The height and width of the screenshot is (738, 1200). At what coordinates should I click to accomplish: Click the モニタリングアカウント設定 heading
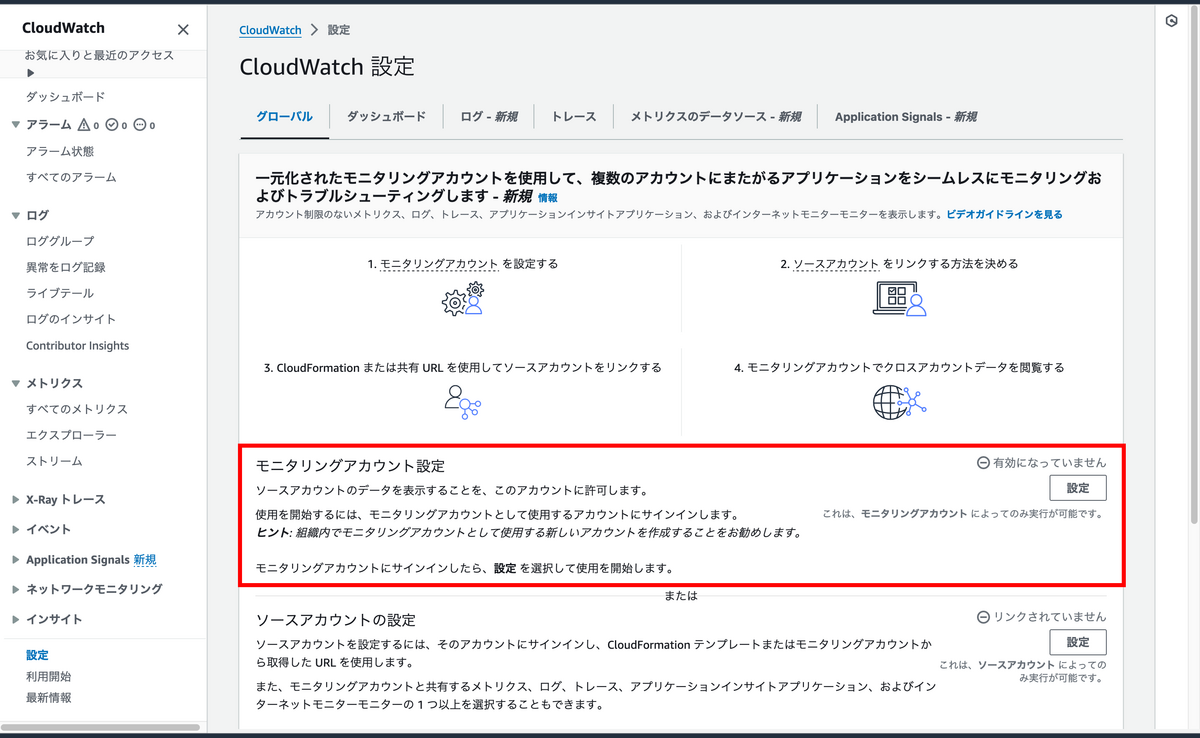click(x=351, y=466)
